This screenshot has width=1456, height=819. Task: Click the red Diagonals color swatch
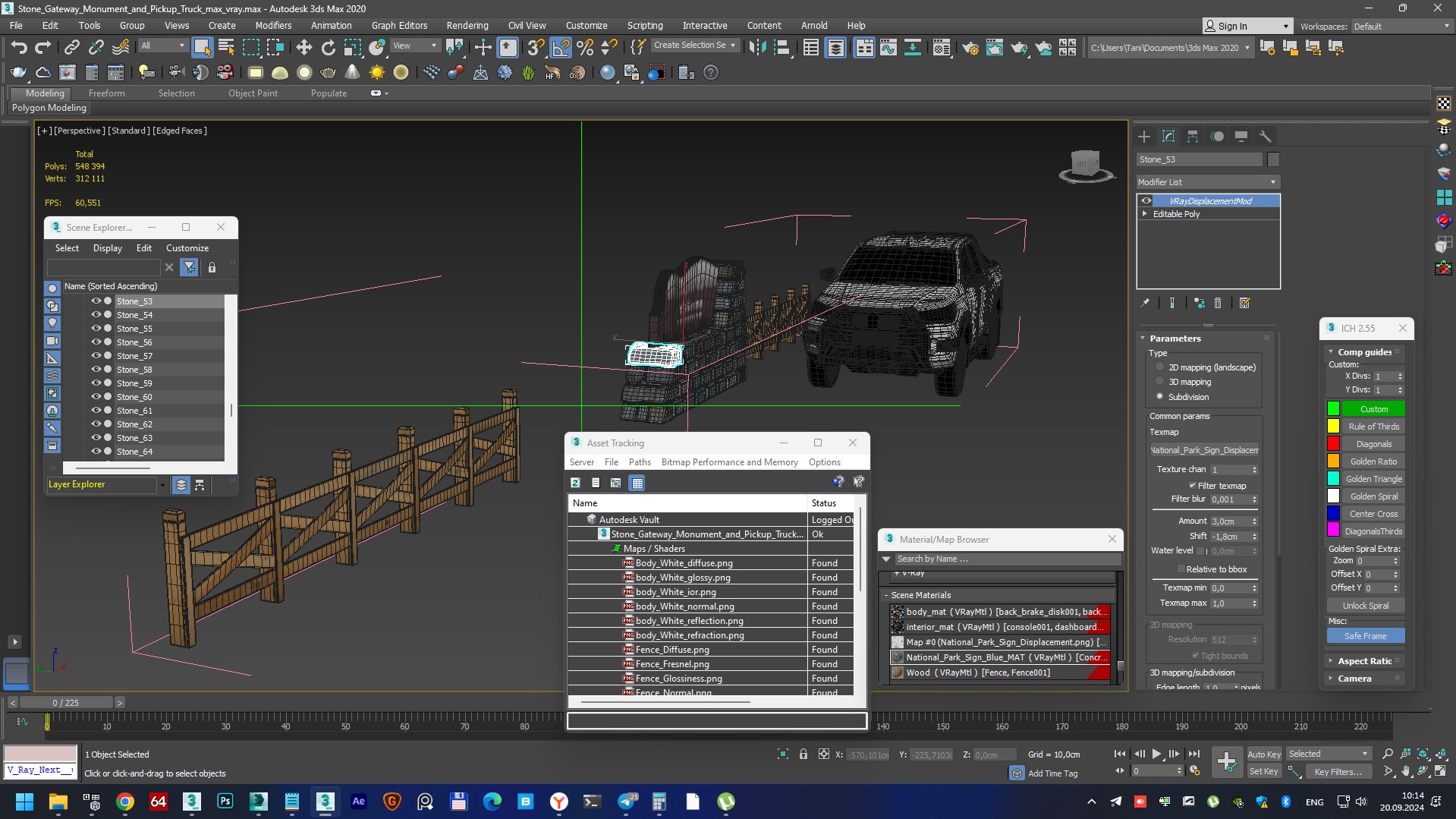point(1333,444)
